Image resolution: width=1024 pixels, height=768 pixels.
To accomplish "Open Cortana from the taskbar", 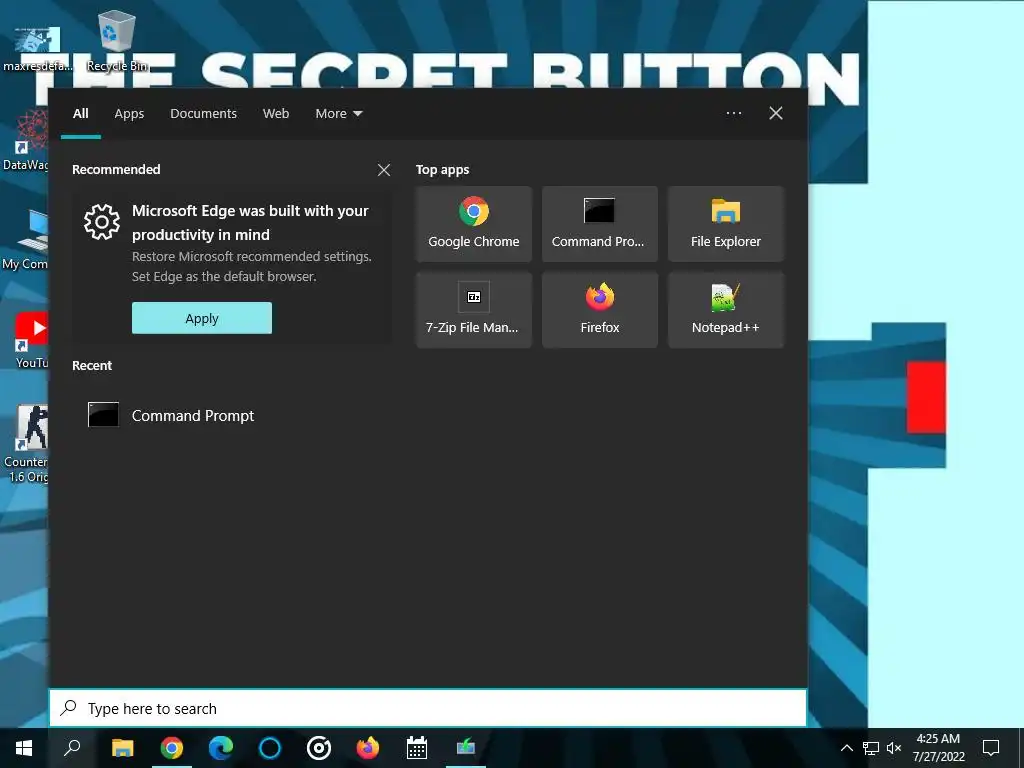I will tap(270, 748).
